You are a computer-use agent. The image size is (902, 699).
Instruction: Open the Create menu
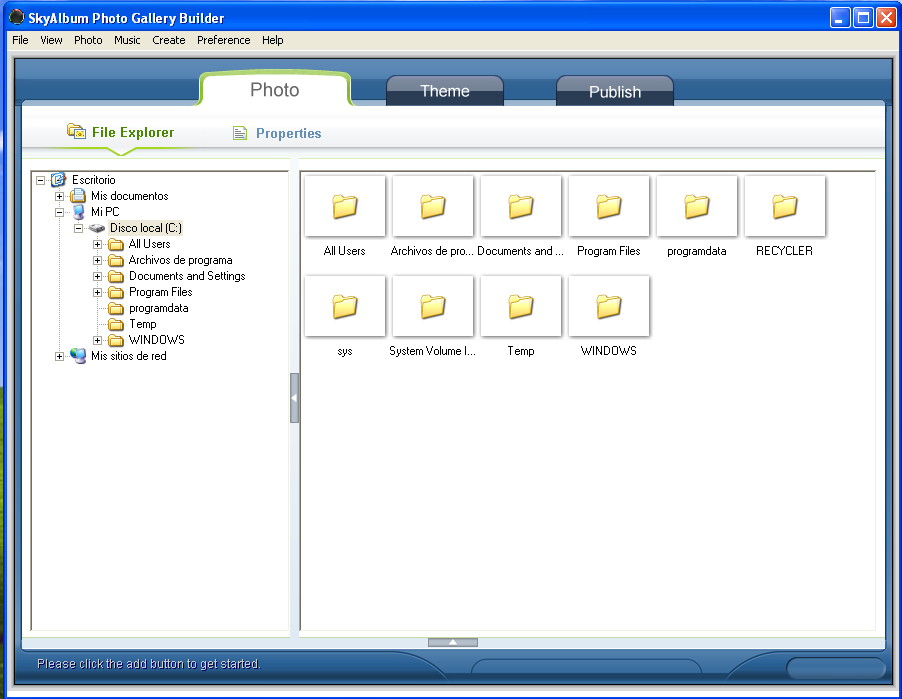pos(169,40)
